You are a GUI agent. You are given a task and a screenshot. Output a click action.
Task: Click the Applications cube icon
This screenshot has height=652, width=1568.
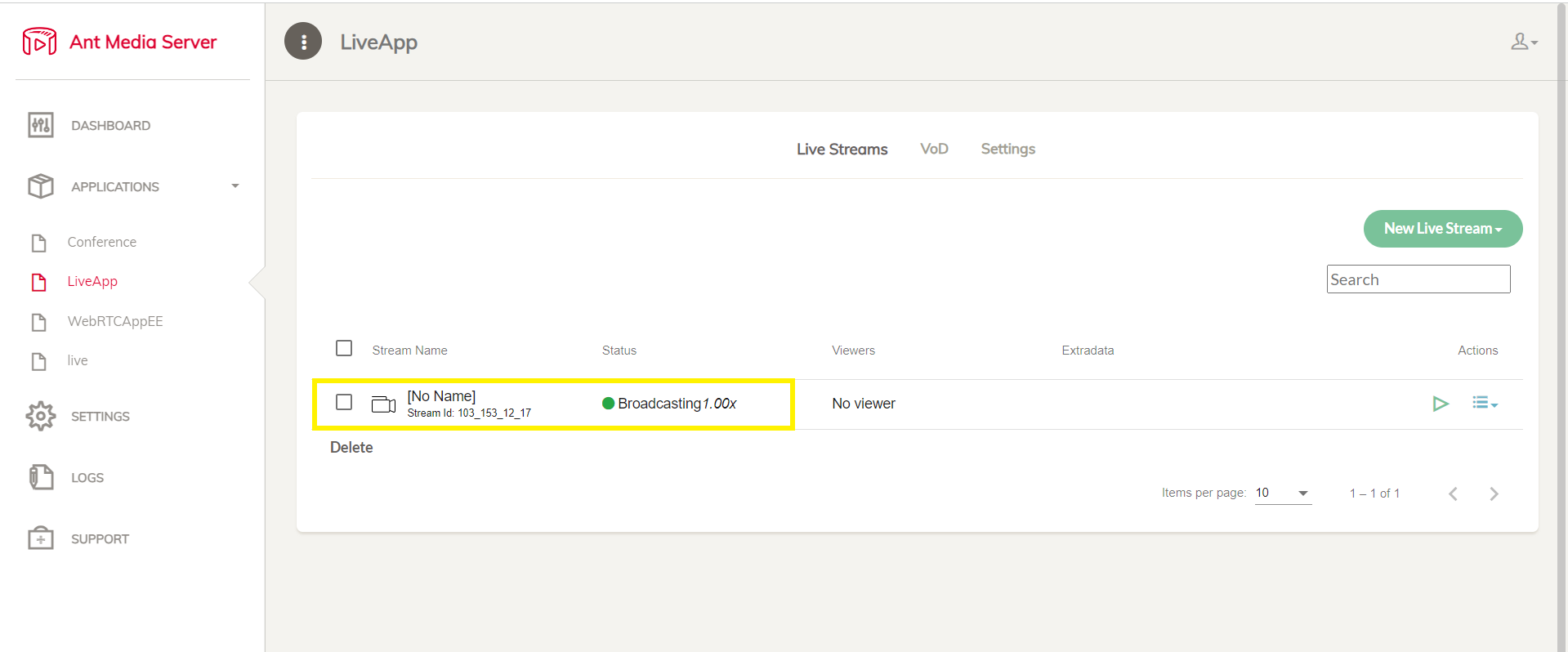tap(41, 186)
